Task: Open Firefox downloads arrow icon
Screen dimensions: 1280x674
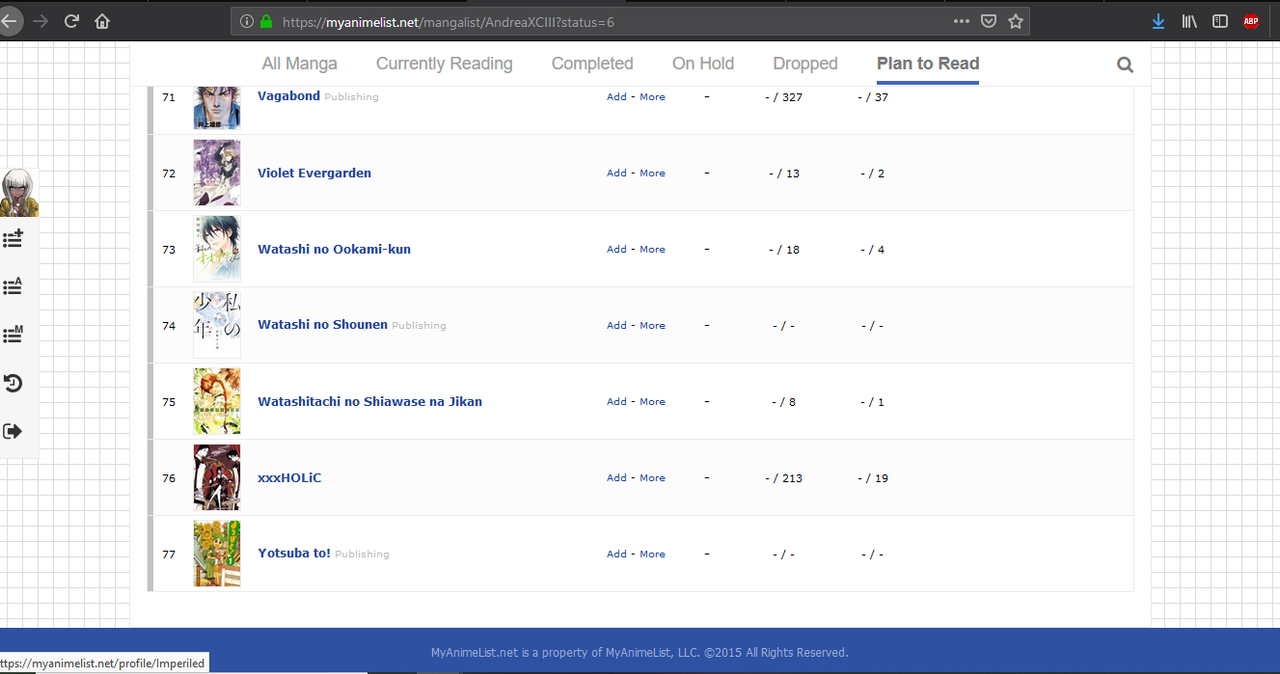Action: (1158, 21)
